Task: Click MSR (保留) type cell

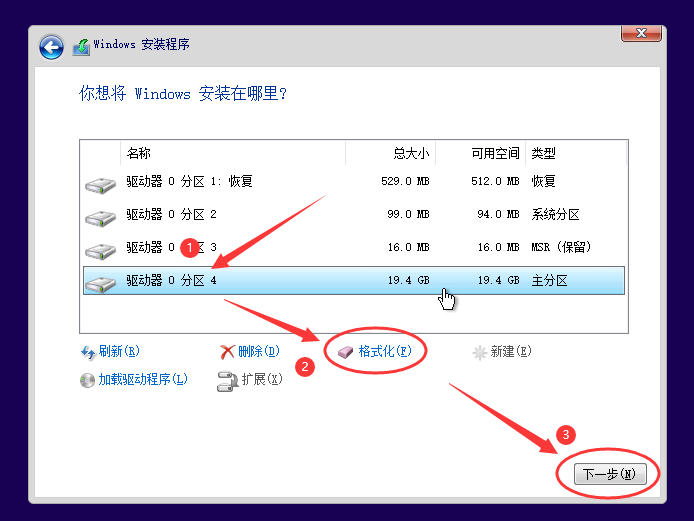Action: [x=561, y=247]
